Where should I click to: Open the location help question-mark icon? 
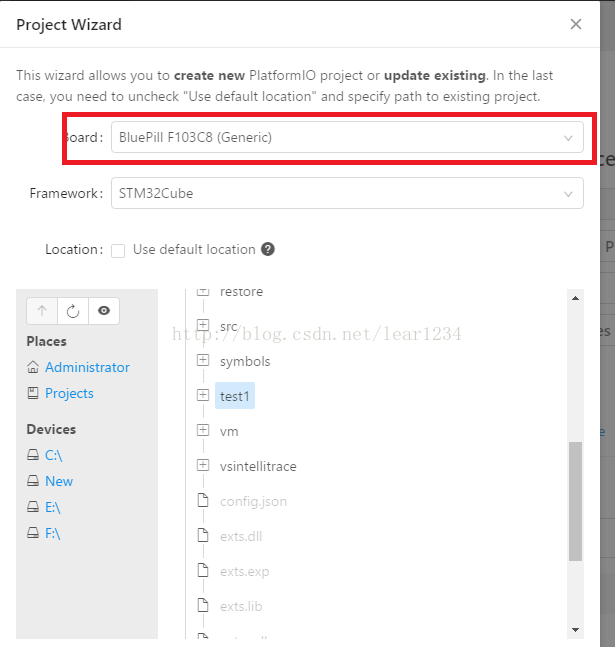[268, 249]
